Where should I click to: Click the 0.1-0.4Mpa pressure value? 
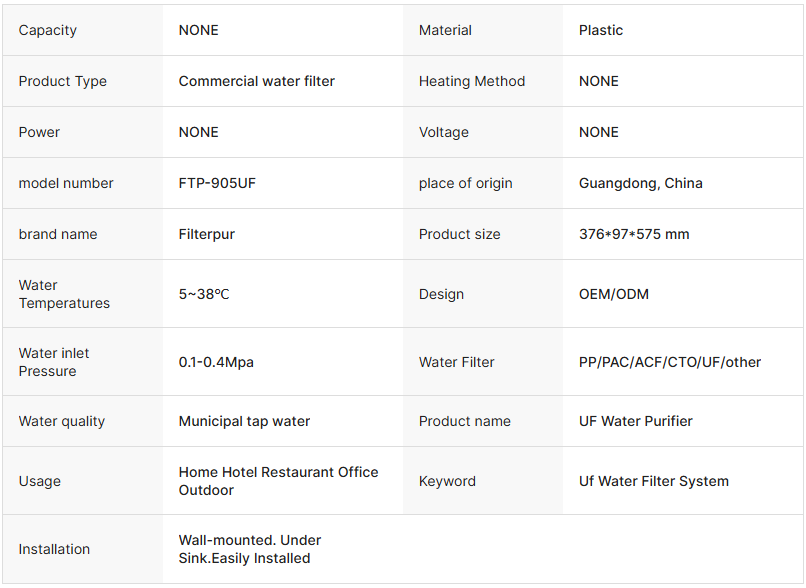tap(215, 362)
